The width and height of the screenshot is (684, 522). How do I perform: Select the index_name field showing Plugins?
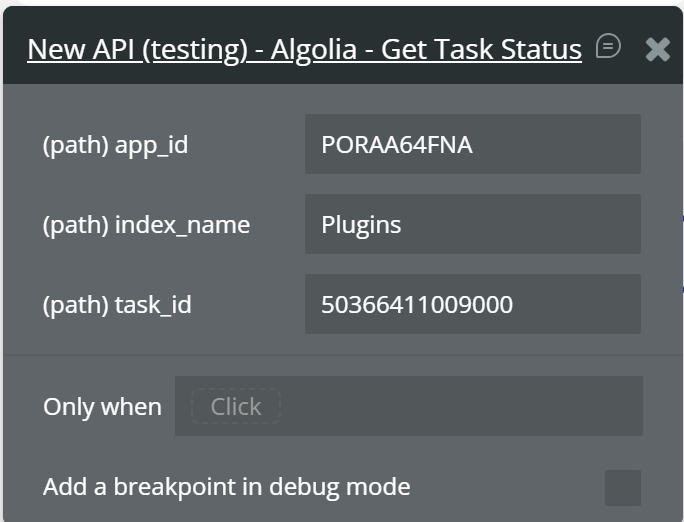point(472,224)
